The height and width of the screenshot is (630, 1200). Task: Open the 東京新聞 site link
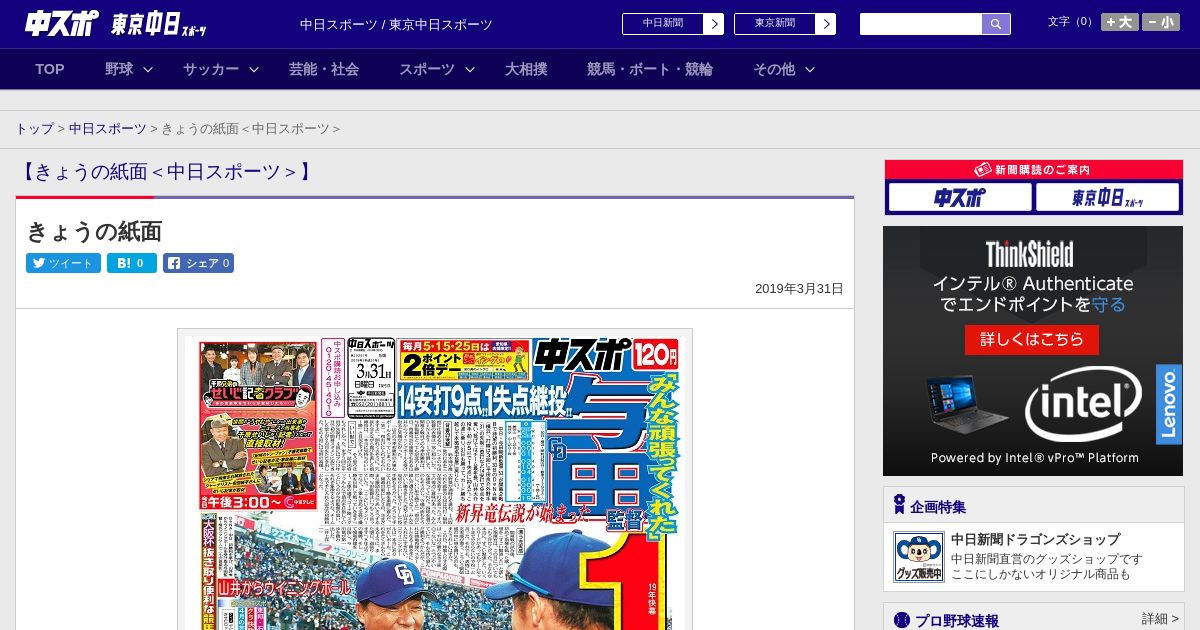pyautogui.click(x=775, y=24)
